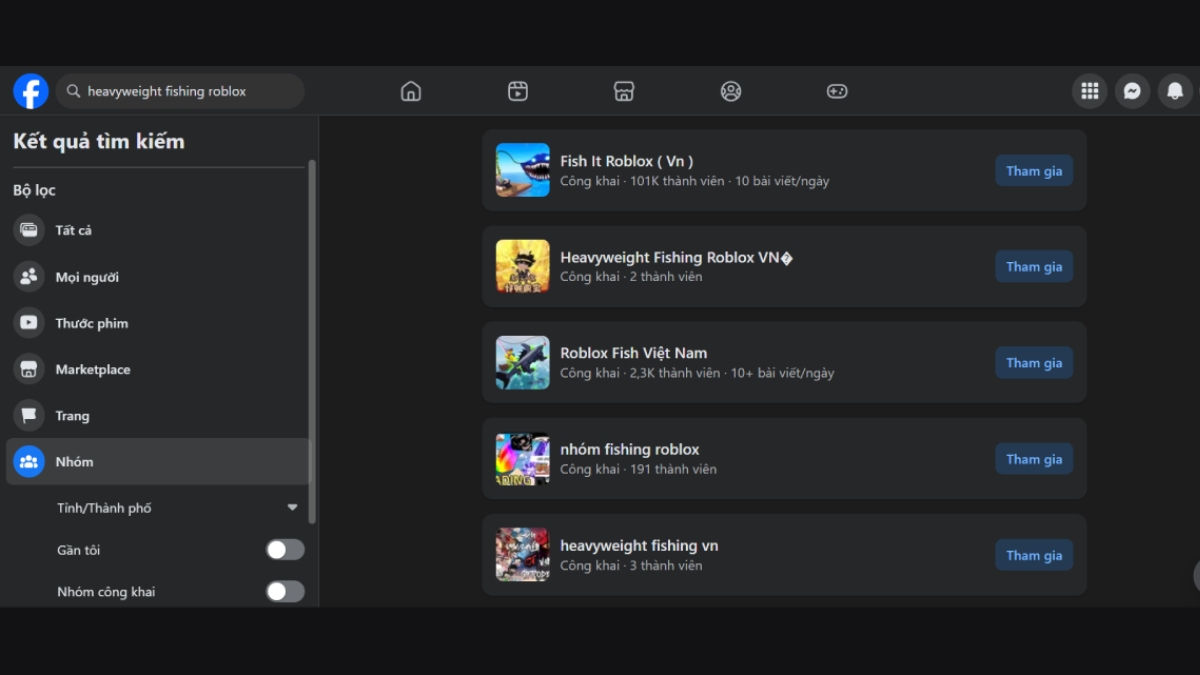Open the Home feed icon
The height and width of the screenshot is (675, 1200).
tap(410, 91)
